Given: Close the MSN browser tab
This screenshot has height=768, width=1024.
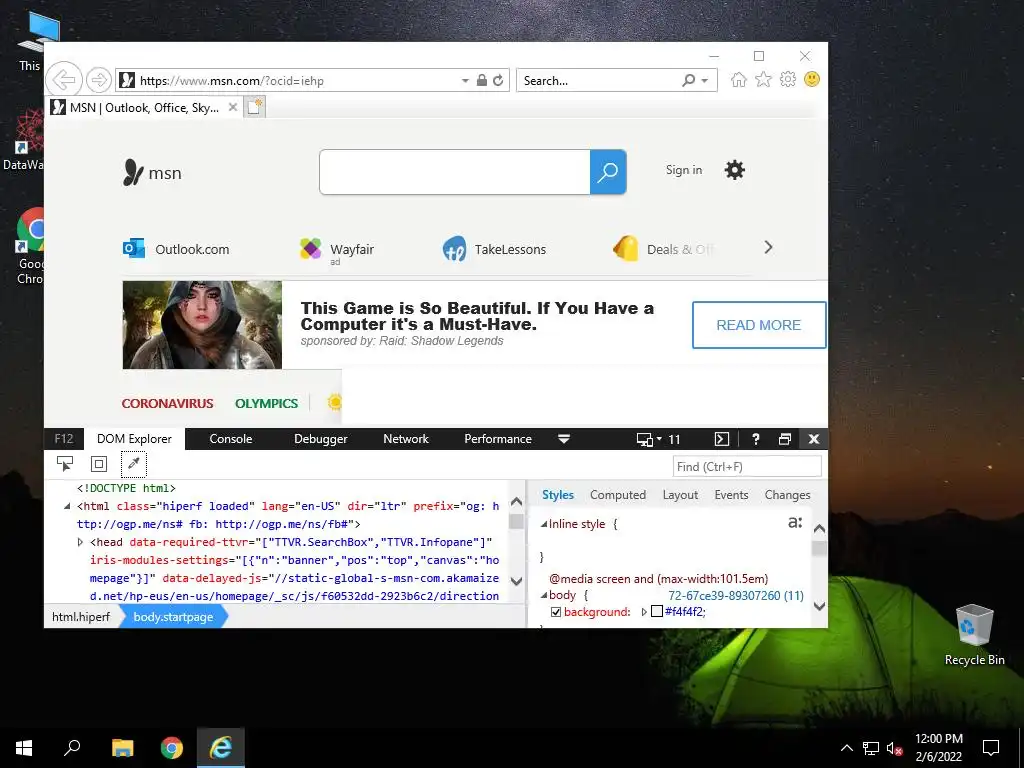Looking at the screenshot, I should click(x=232, y=107).
